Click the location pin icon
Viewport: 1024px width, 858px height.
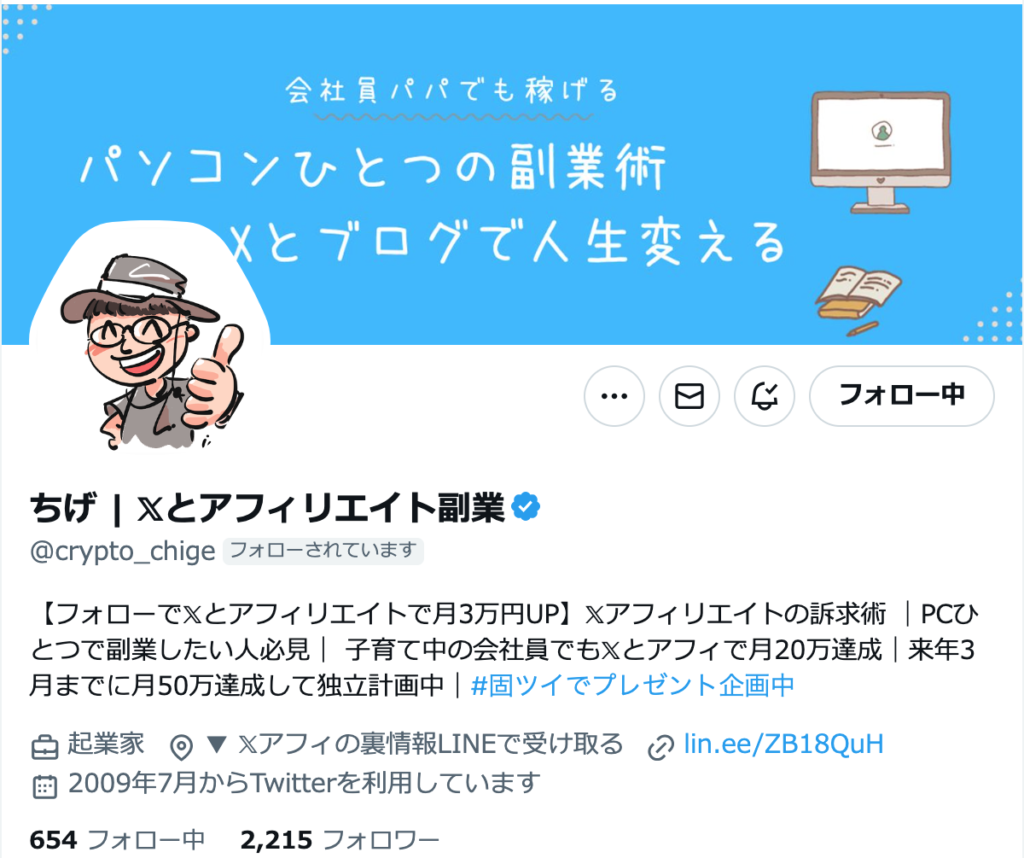[x=181, y=747]
